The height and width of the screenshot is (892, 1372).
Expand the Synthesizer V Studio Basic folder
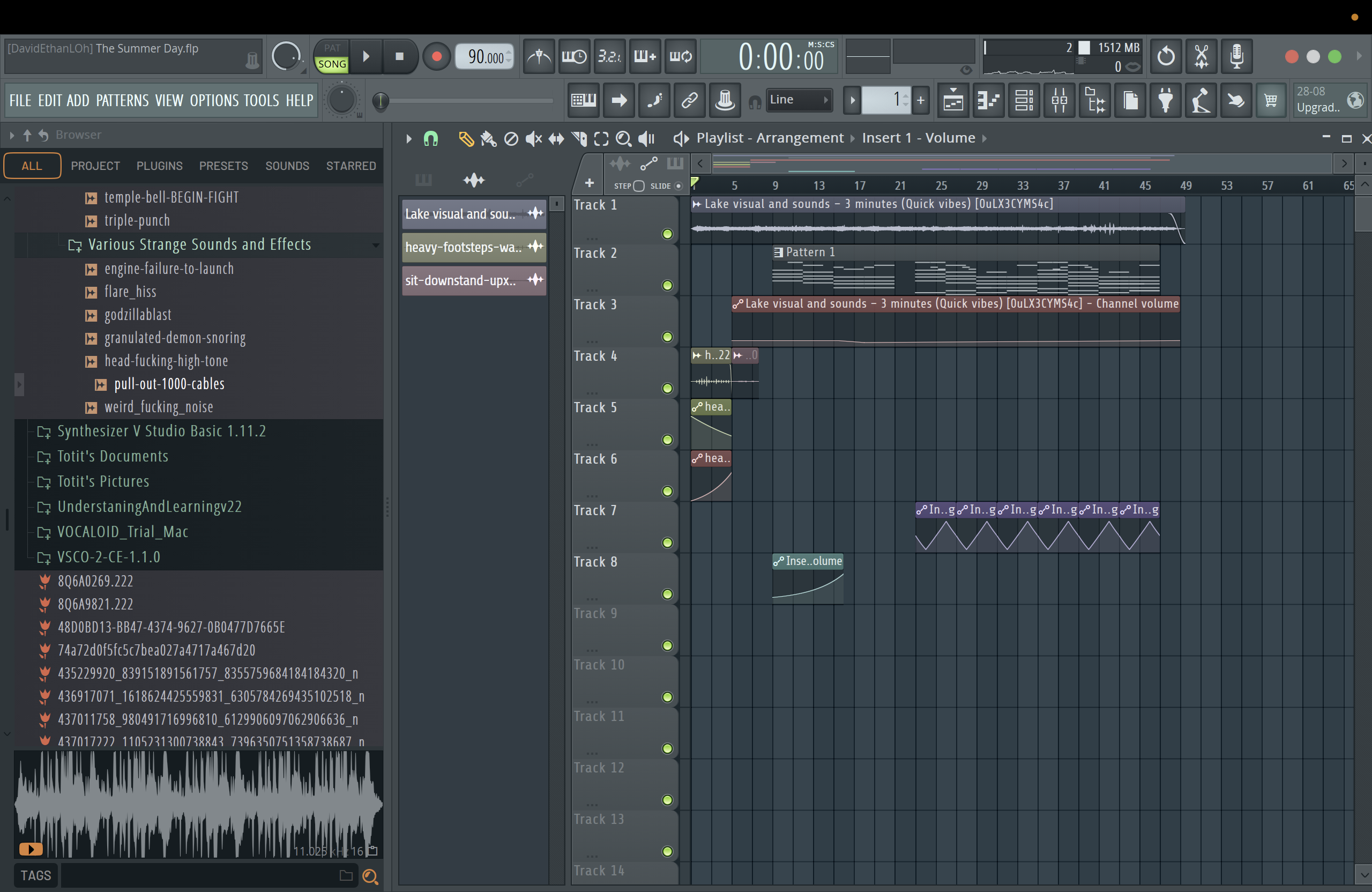tap(161, 432)
